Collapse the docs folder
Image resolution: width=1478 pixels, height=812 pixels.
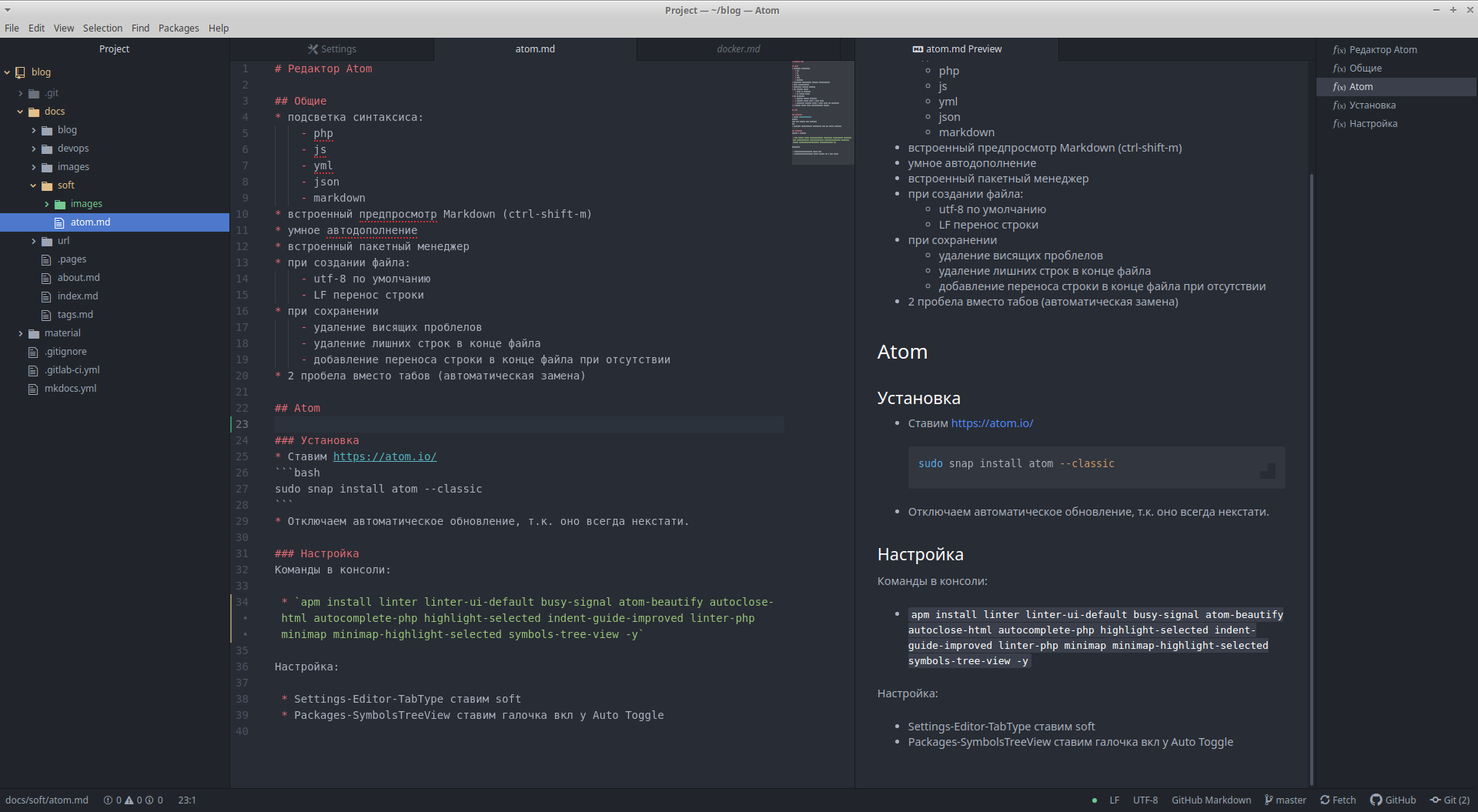click(21, 112)
